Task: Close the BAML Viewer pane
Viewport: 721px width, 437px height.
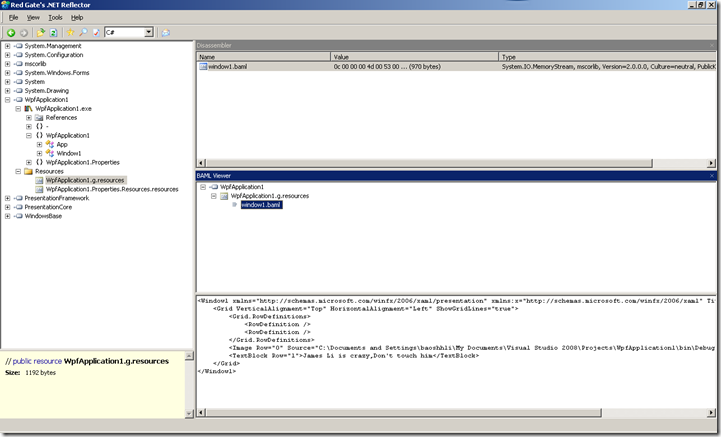Action: point(712,176)
